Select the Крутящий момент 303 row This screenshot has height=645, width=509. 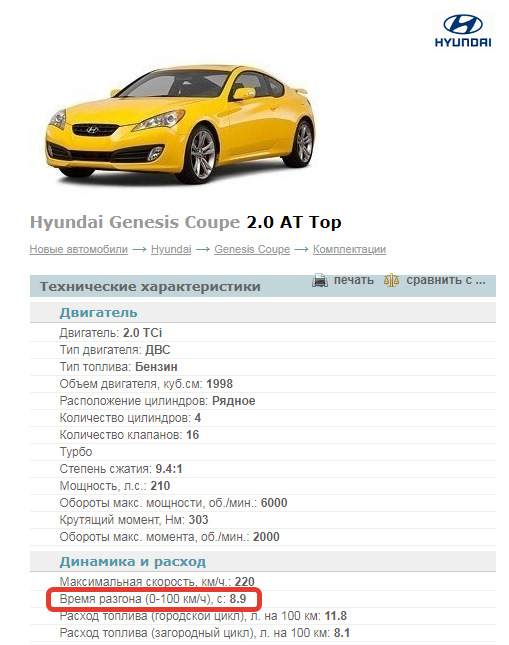pyautogui.click(x=263, y=520)
